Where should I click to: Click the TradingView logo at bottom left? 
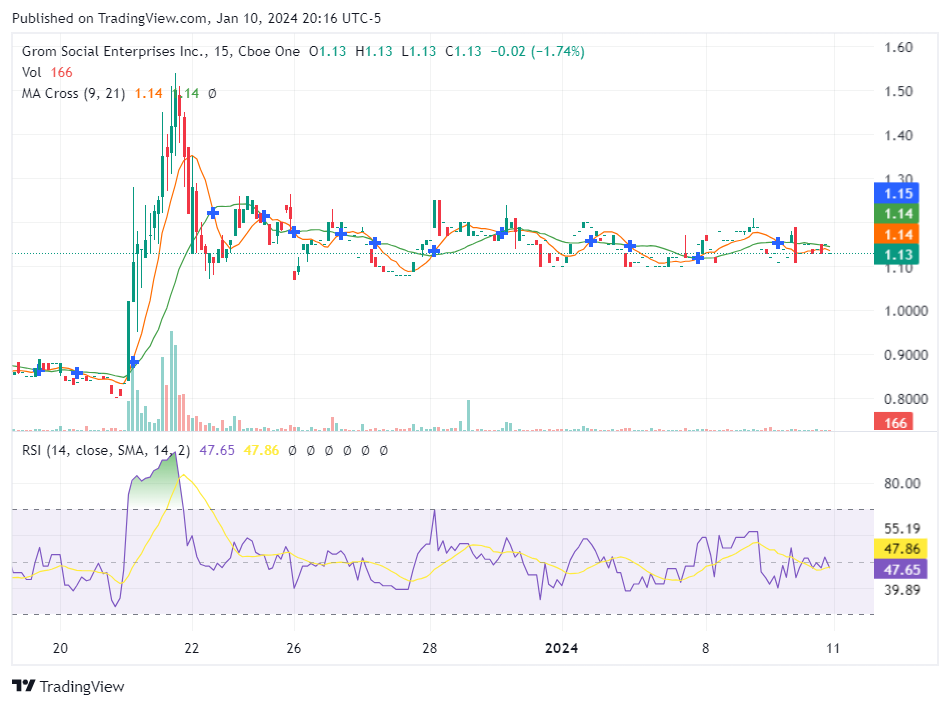(68, 686)
